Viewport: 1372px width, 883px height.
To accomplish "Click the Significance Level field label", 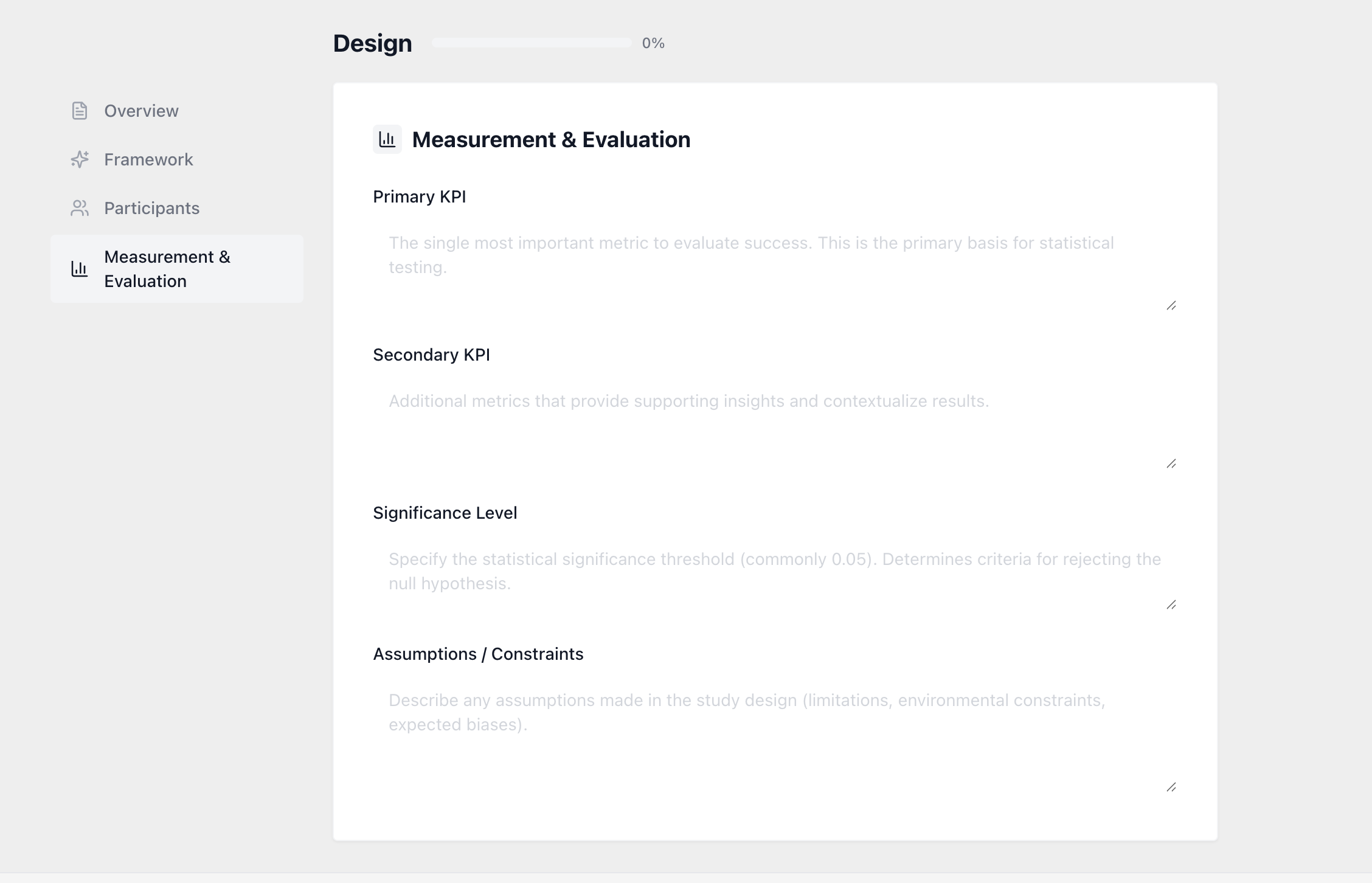I will [x=445, y=513].
